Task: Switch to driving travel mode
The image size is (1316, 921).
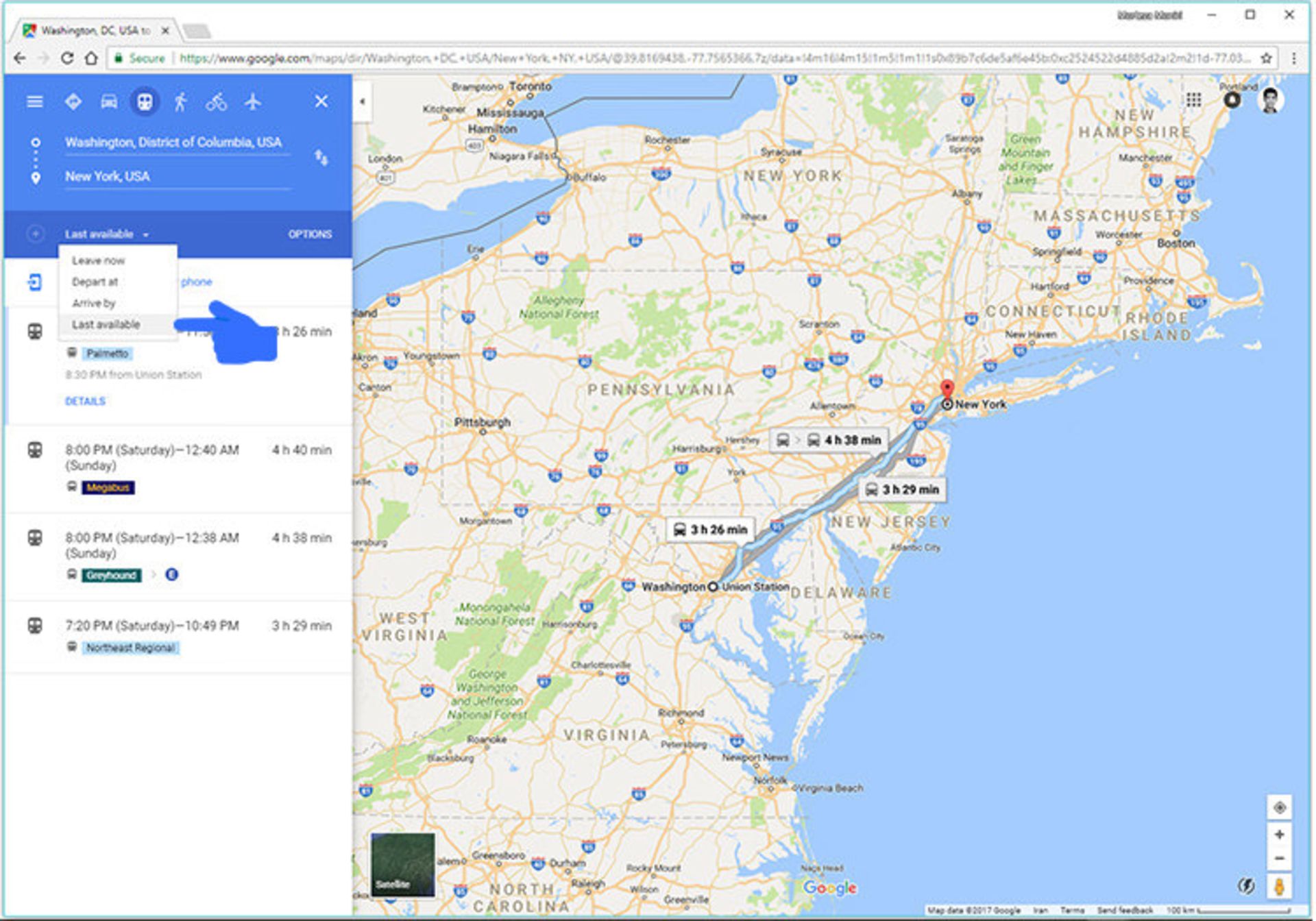Action: (x=108, y=102)
